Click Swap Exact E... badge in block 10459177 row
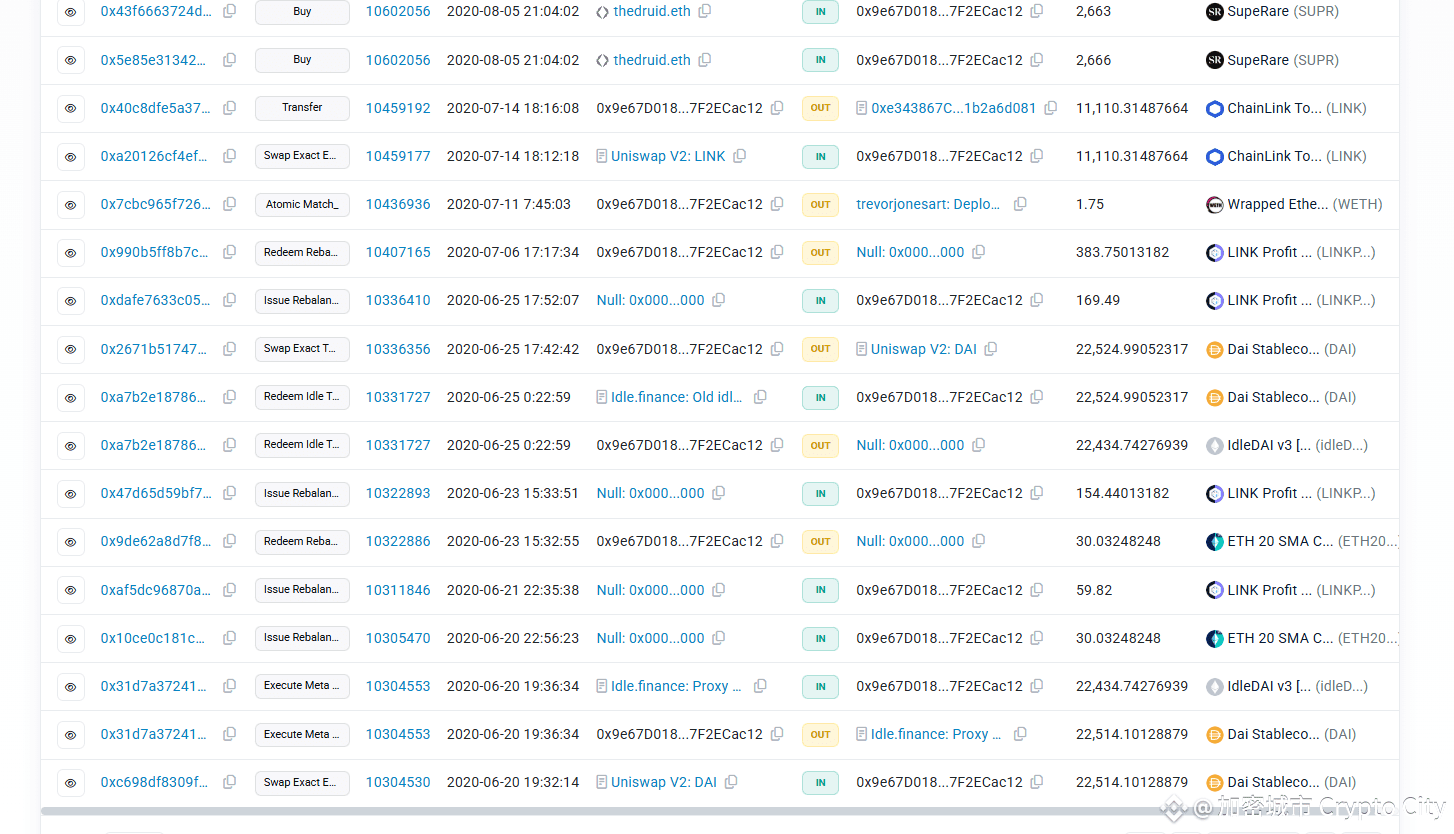 [302, 156]
